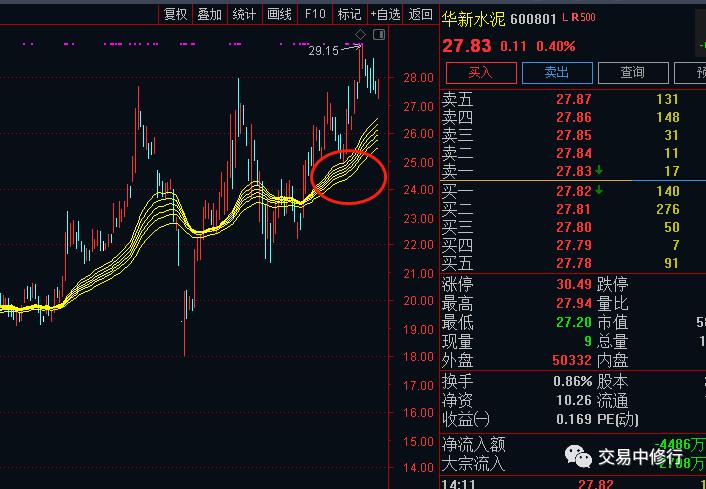Screen dimensions: 706x489
Task: Click the red 买入 buy button
Action: 481,72
